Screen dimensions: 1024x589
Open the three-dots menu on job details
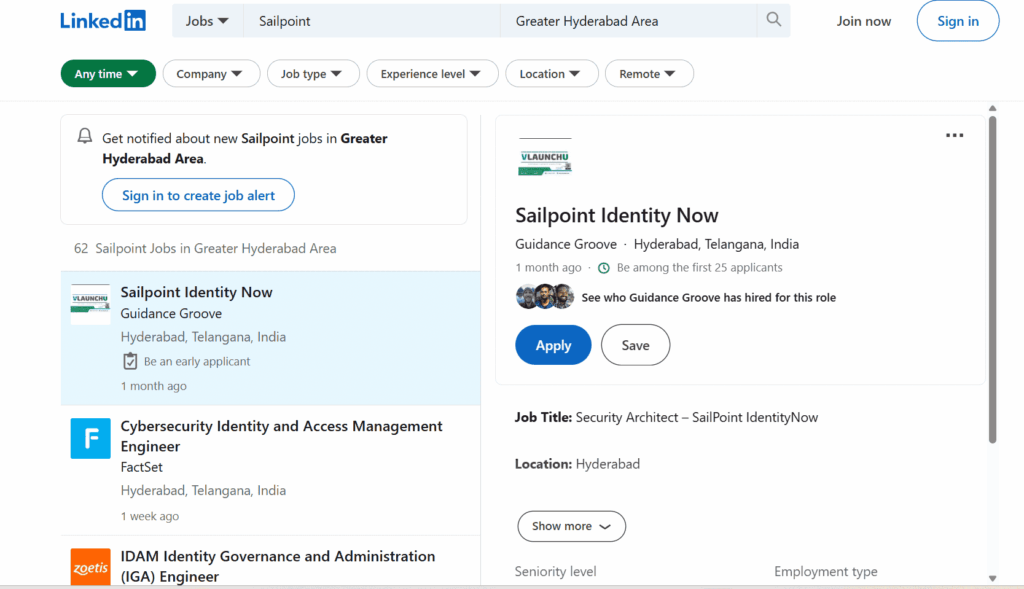(x=954, y=135)
